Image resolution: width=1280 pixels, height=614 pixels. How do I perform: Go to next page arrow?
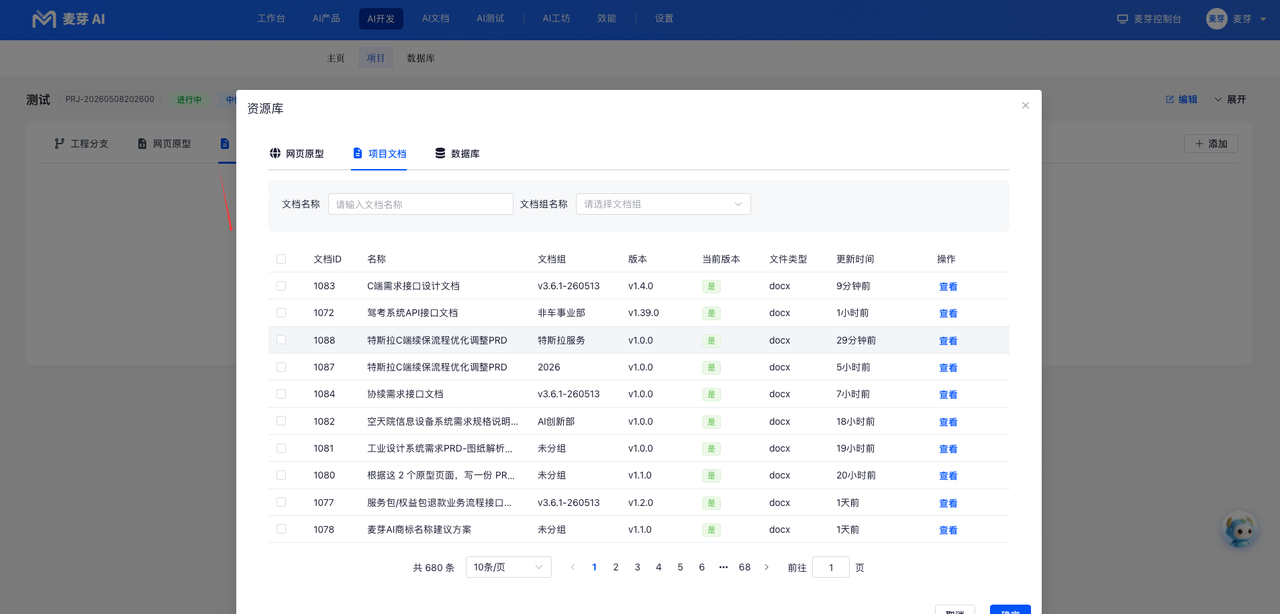[767, 567]
